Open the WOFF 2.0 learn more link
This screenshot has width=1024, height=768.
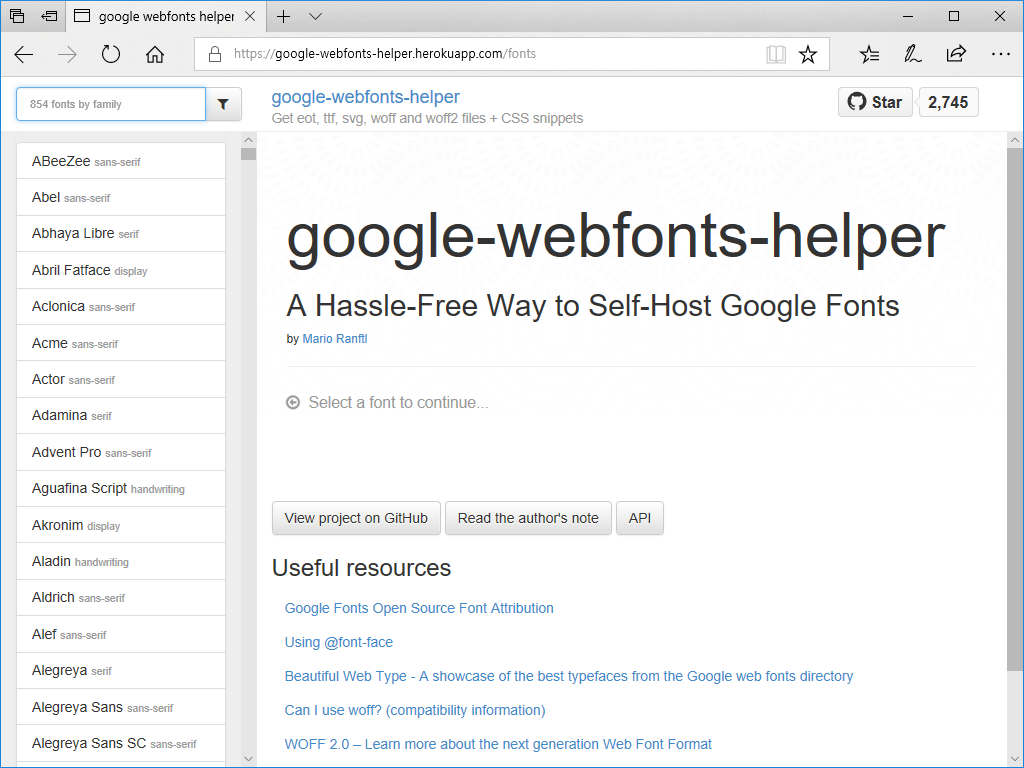498,744
